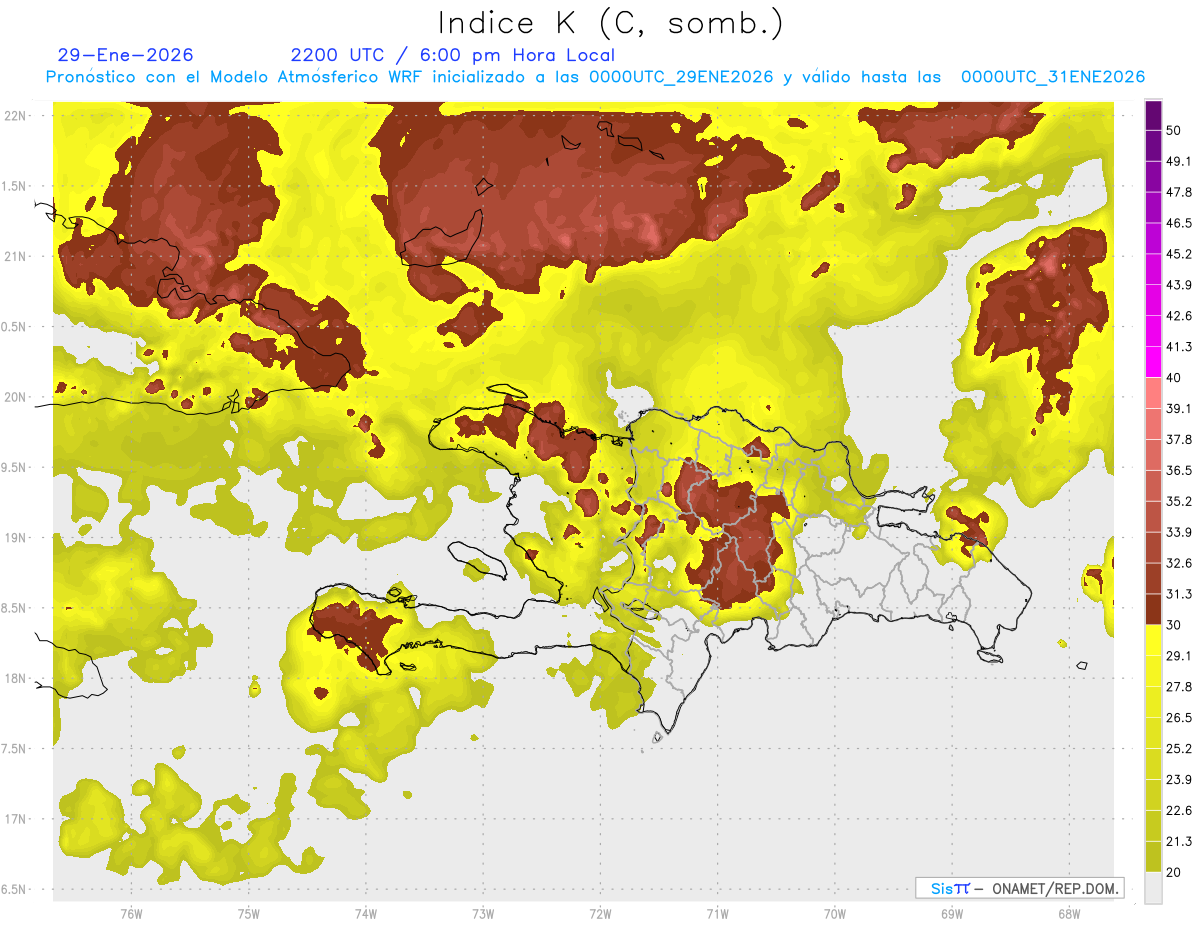Click the bright yellow swatch between 29.1 and 30
This screenshot has height=927, width=1200.
pos(1153,640)
